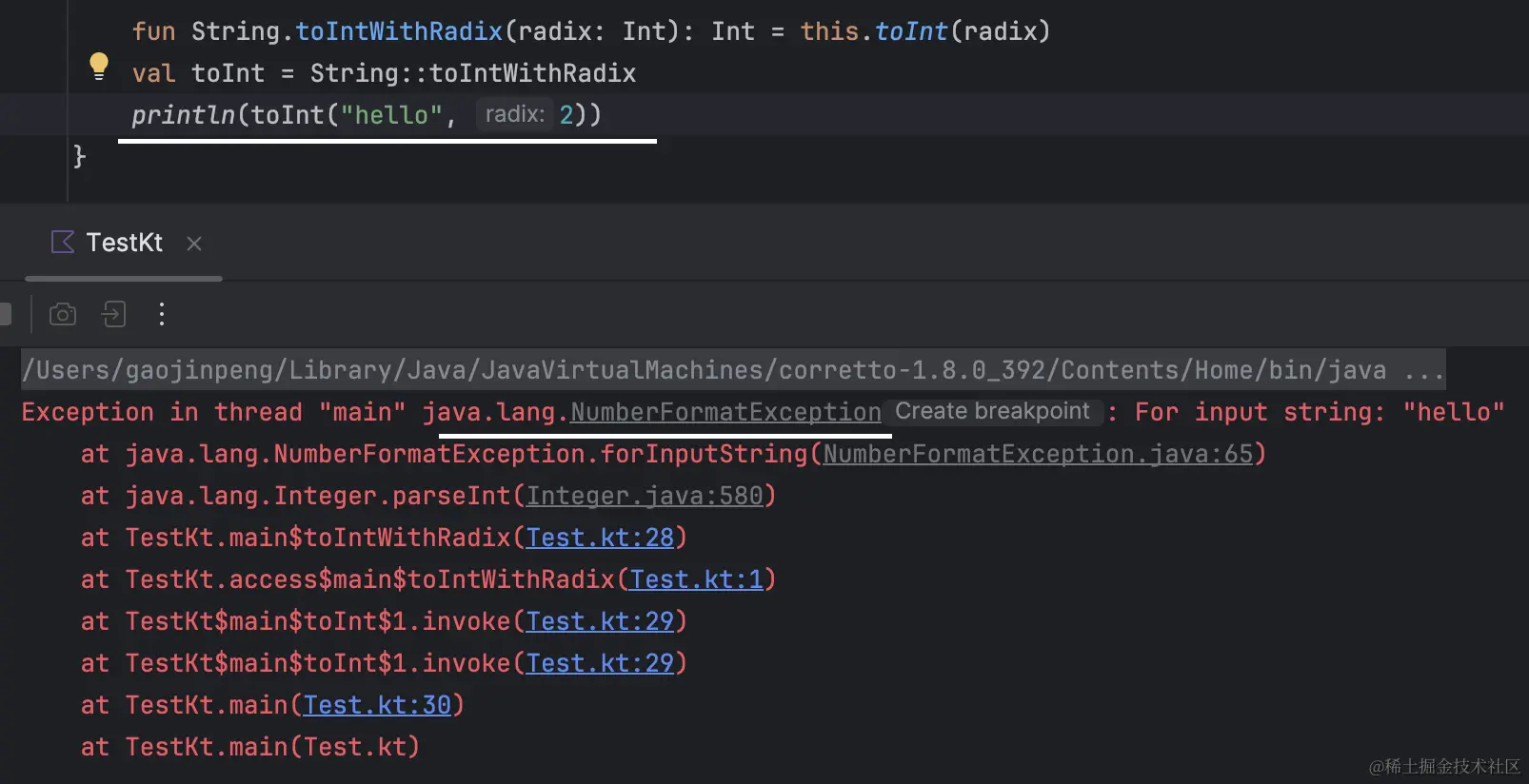Open the last Test.kt:29 invoke link

(x=600, y=663)
